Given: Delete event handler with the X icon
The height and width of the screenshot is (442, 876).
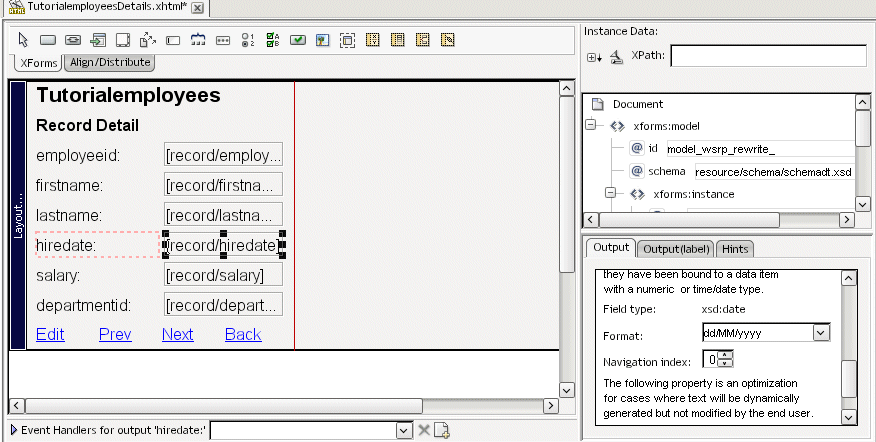Looking at the screenshot, I should (424, 430).
